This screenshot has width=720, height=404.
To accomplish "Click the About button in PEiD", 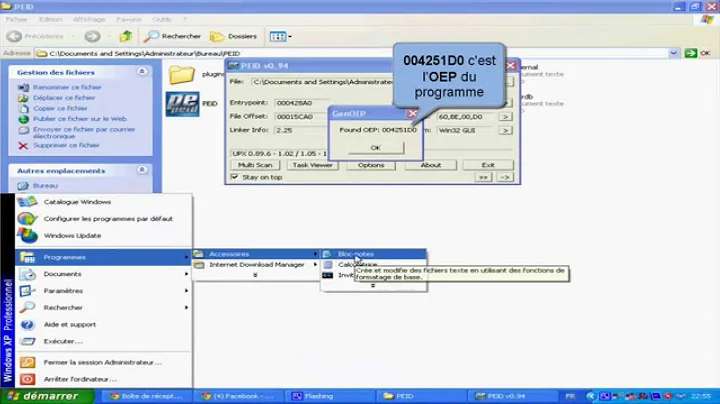I will (x=431, y=165).
